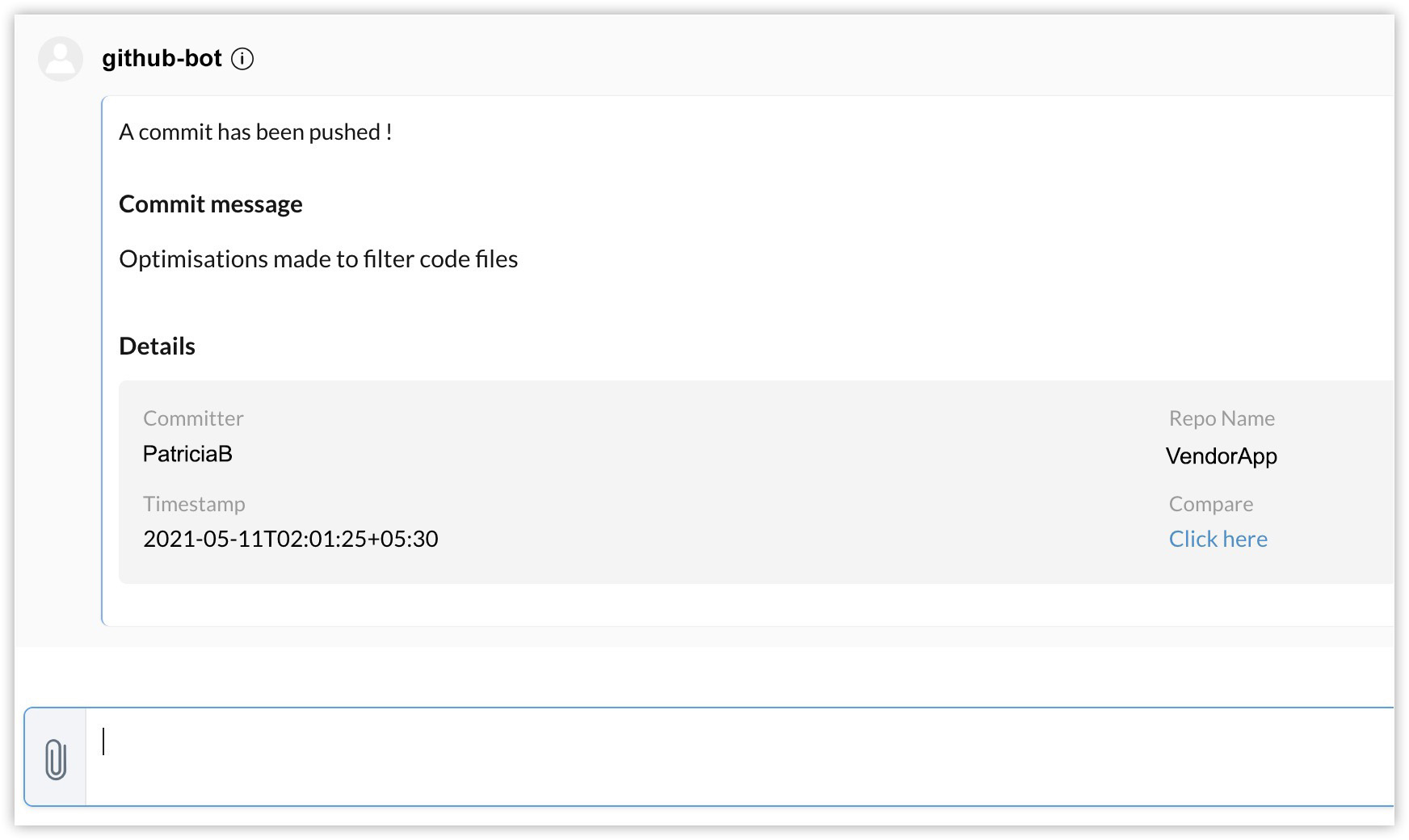The width and height of the screenshot is (1409, 840).
Task: Click the Compare label
Action: click(x=1210, y=504)
